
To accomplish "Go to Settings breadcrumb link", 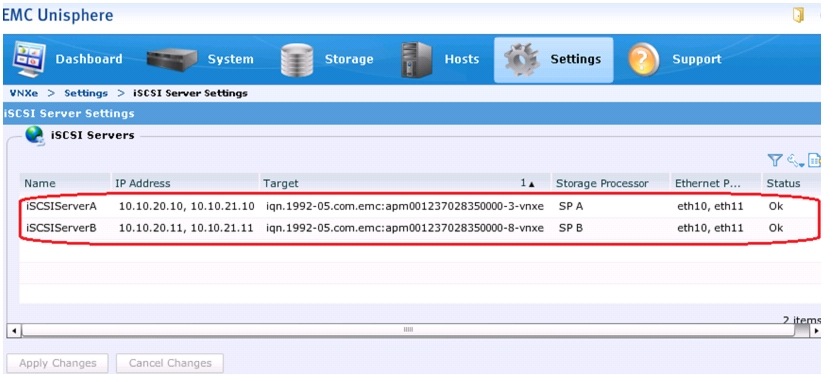I will tap(86, 93).
